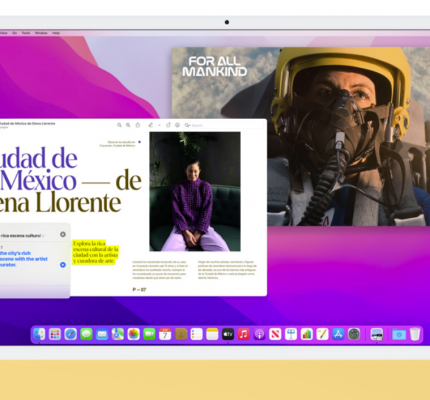Expand highlight tool dropdown arrow
430x400 pixels.
pyautogui.click(x=159, y=125)
